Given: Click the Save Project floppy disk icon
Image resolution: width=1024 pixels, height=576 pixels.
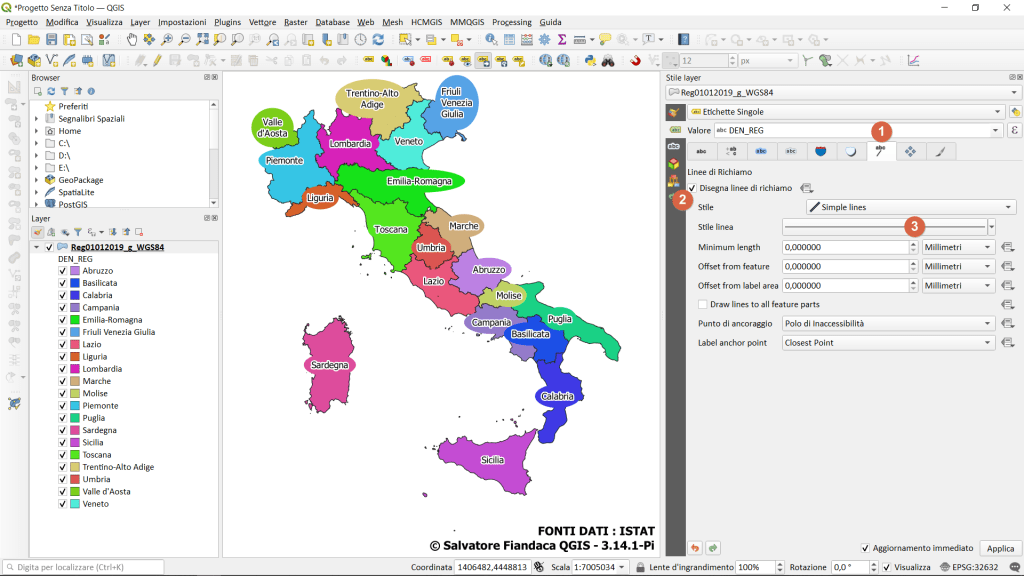Looking at the screenshot, I should click(51, 39).
